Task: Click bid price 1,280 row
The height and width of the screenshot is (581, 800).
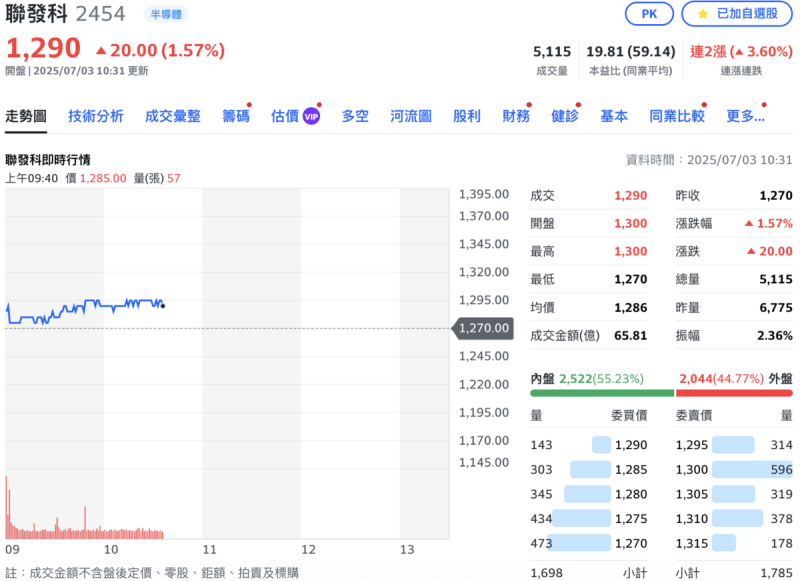Action: 589,494
